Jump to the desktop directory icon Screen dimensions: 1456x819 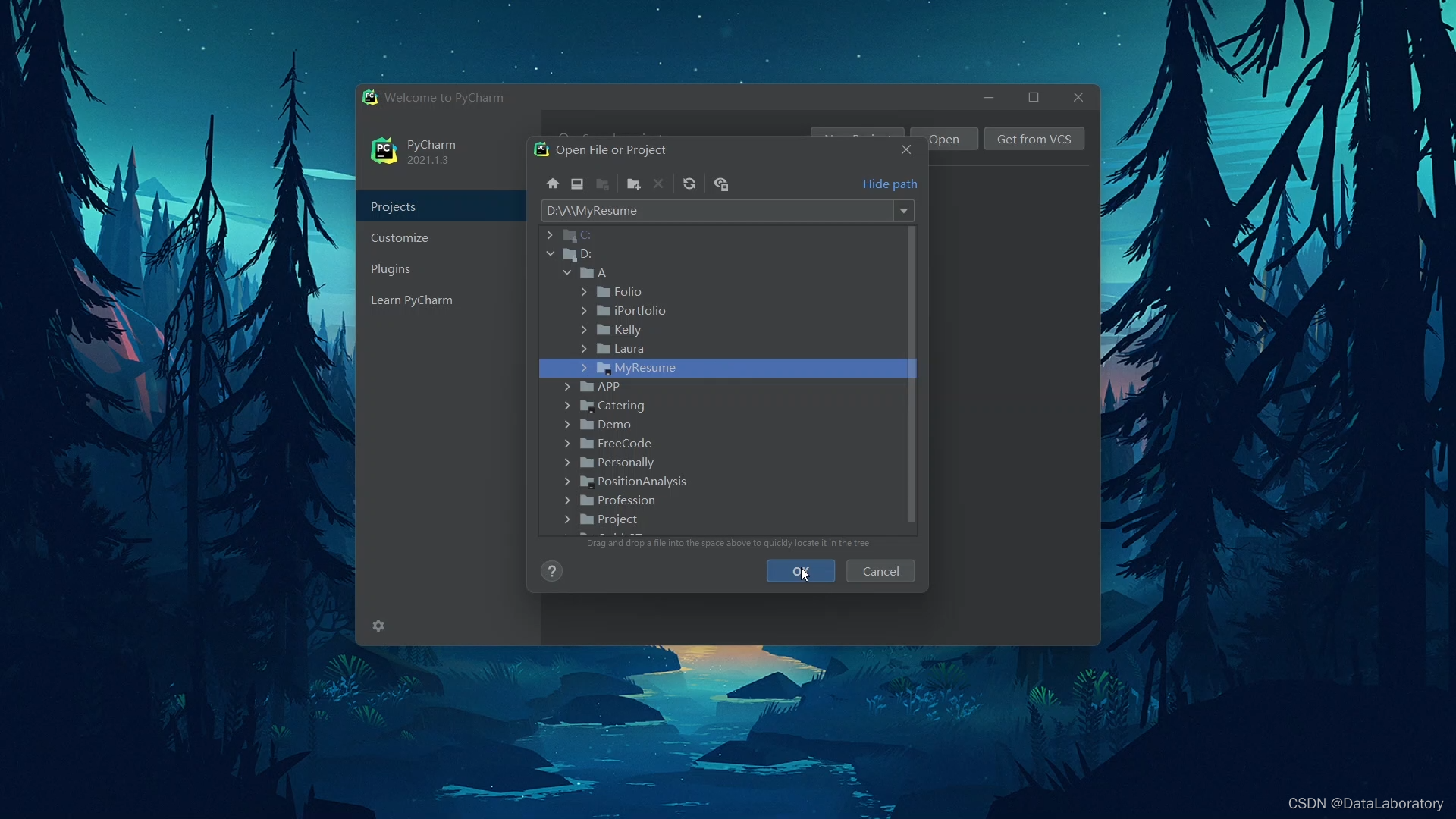[x=577, y=184]
